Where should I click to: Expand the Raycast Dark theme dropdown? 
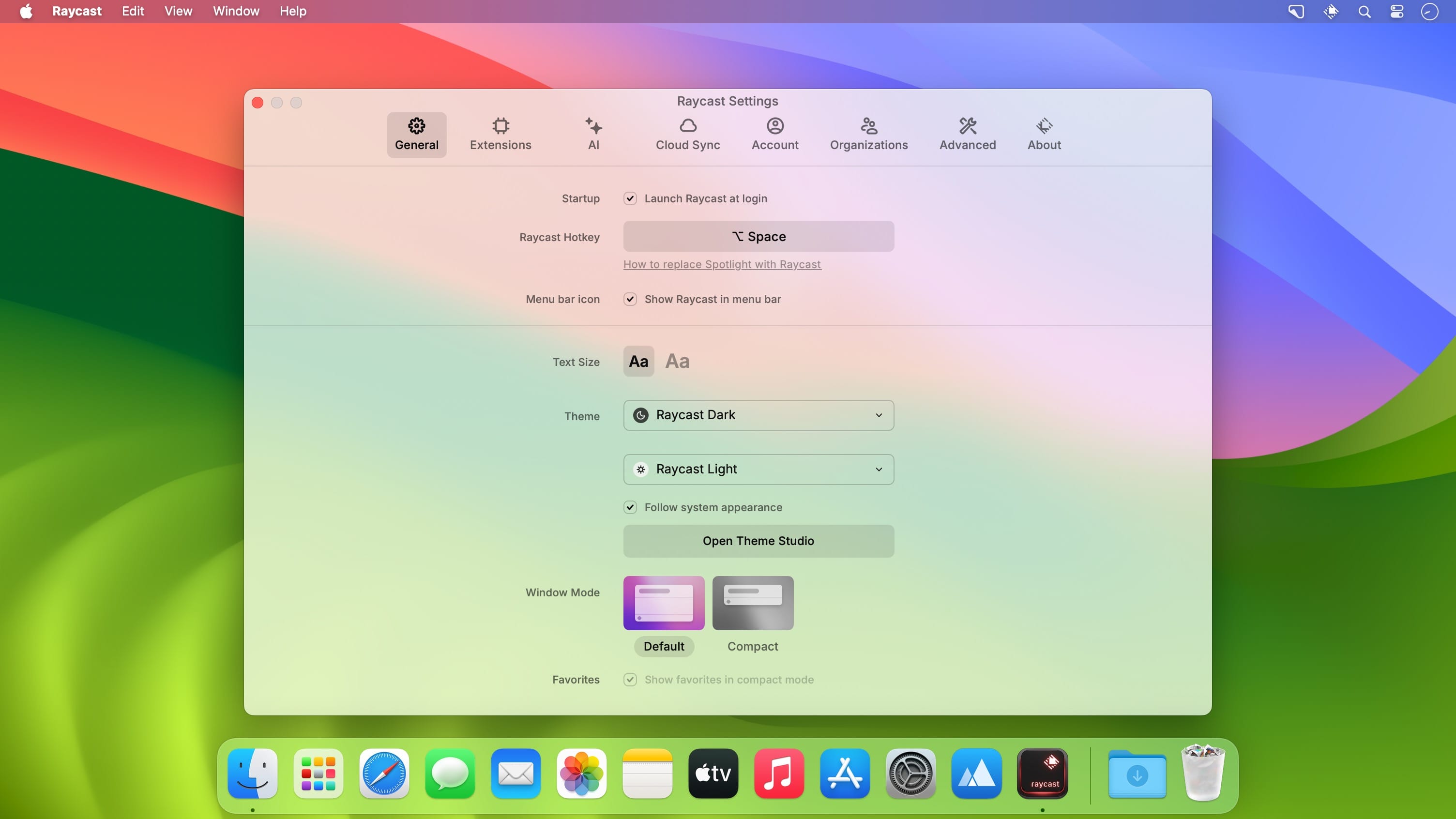(758, 415)
